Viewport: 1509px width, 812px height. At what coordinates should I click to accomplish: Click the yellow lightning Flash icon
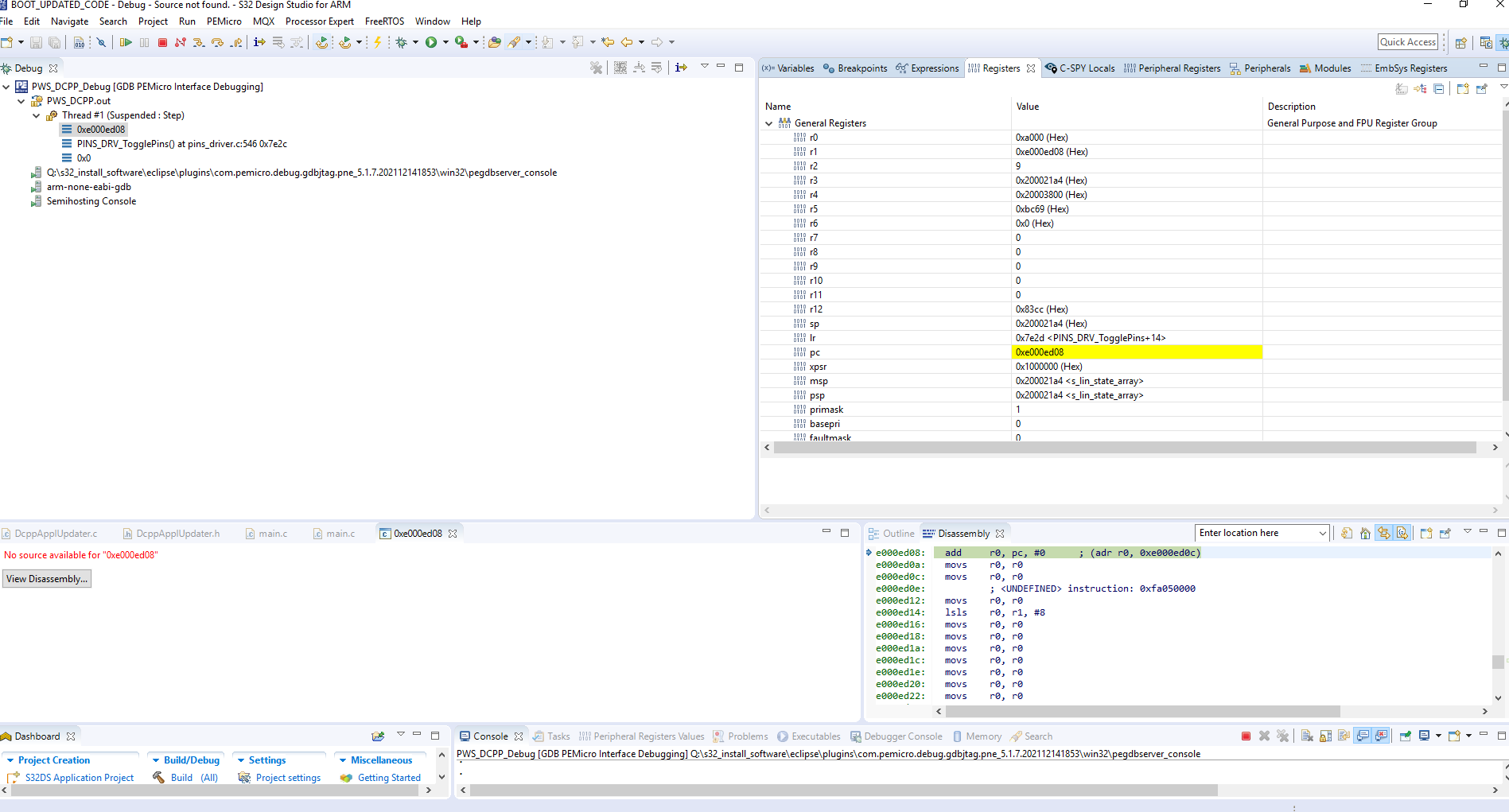point(378,42)
